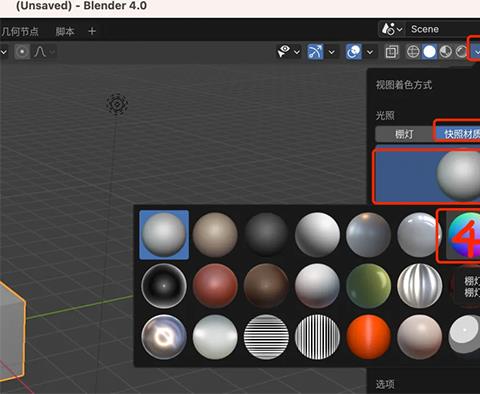The height and width of the screenshot is (394, 480).
Task: Click the Scene name field
Action: (x=443, y=29)
